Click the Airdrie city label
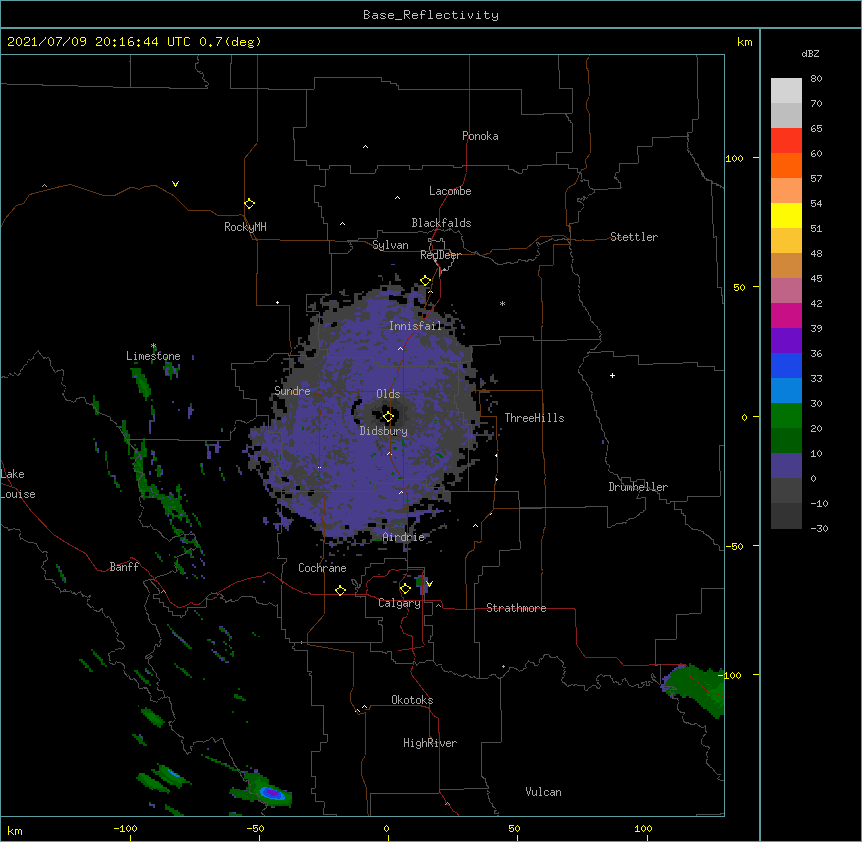Screen dimensions: 862x842 pos(404,537)
